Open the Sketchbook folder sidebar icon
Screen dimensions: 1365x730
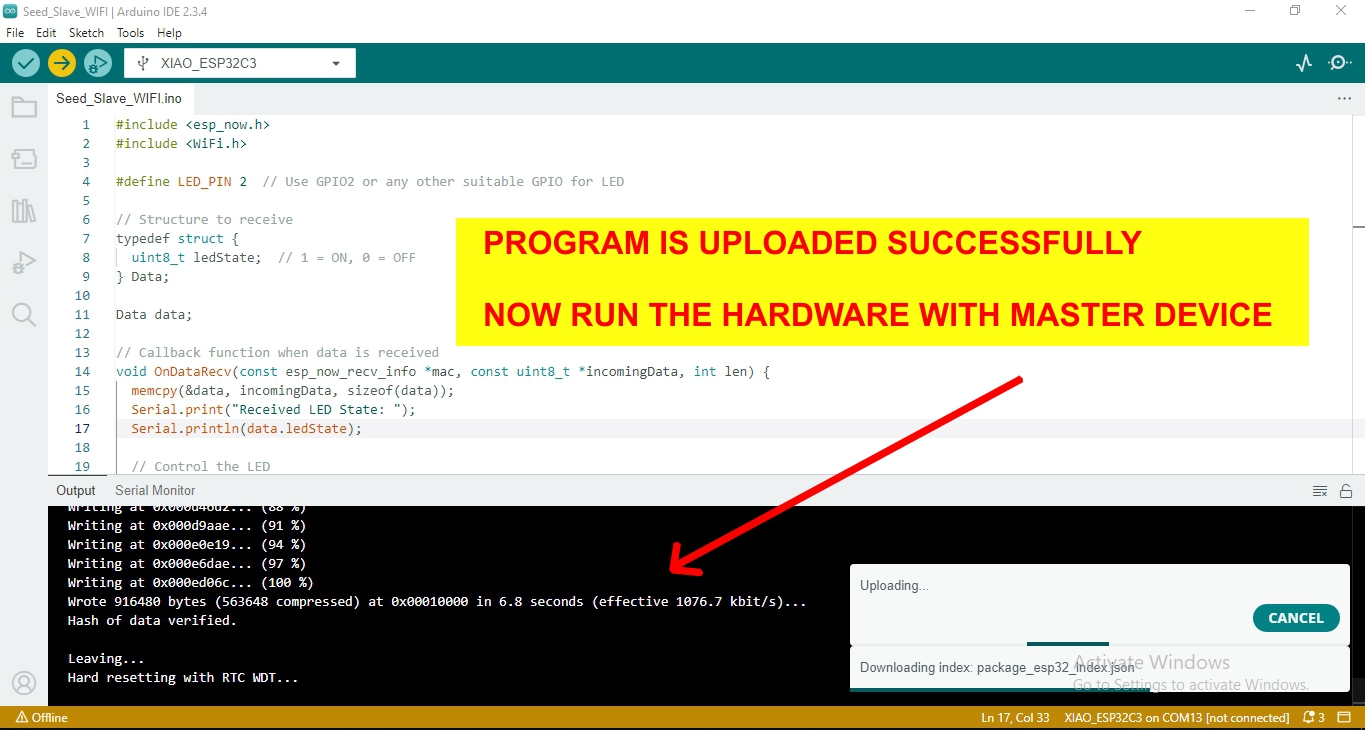[x=24, y=107]
